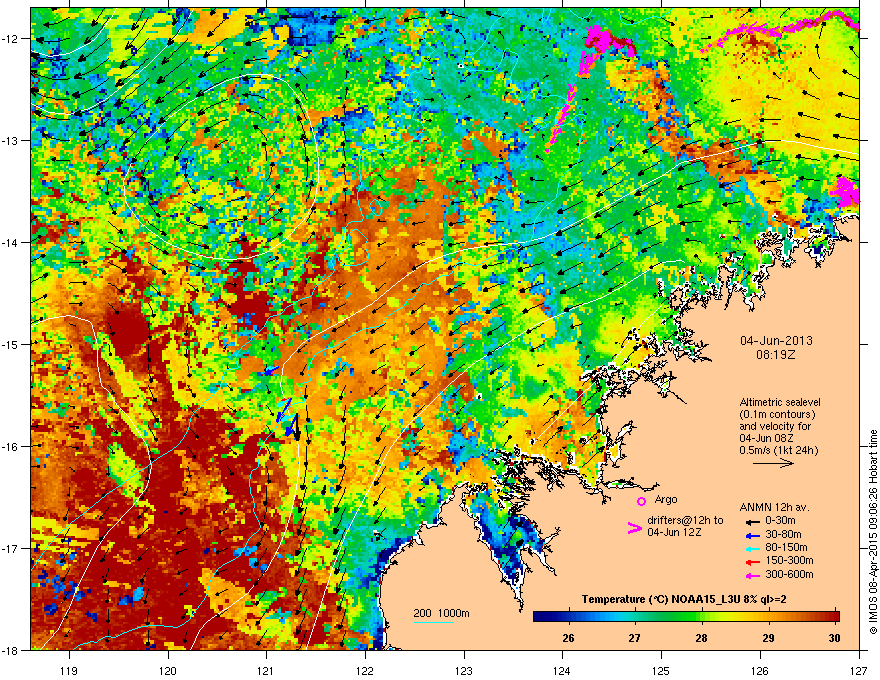Click the '30-80m' depth label
Image resolution: width=880 pixels, height=680 pixels.
(x=783, y=535)
